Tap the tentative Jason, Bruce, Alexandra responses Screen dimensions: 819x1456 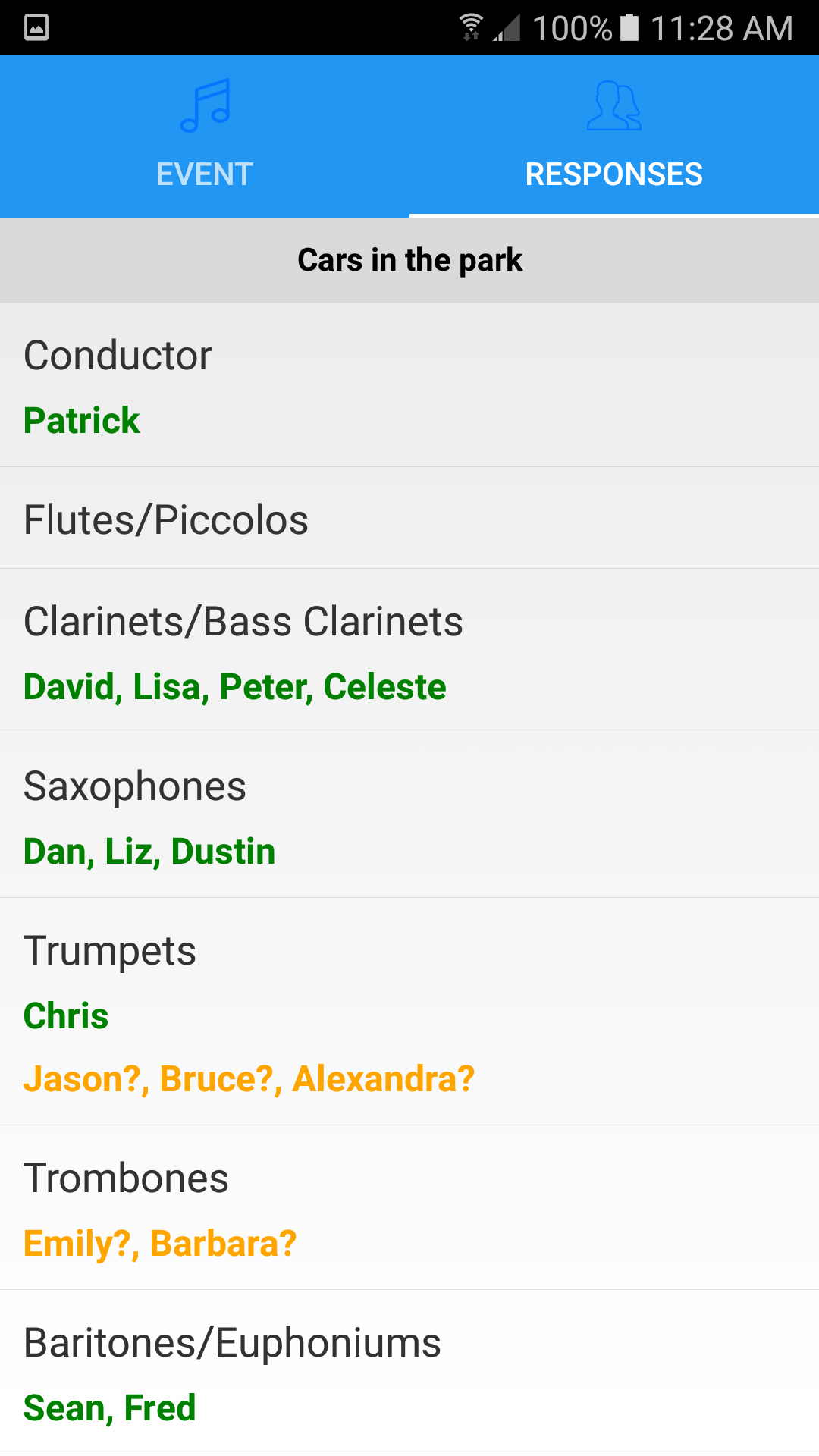coord(249,1078)
